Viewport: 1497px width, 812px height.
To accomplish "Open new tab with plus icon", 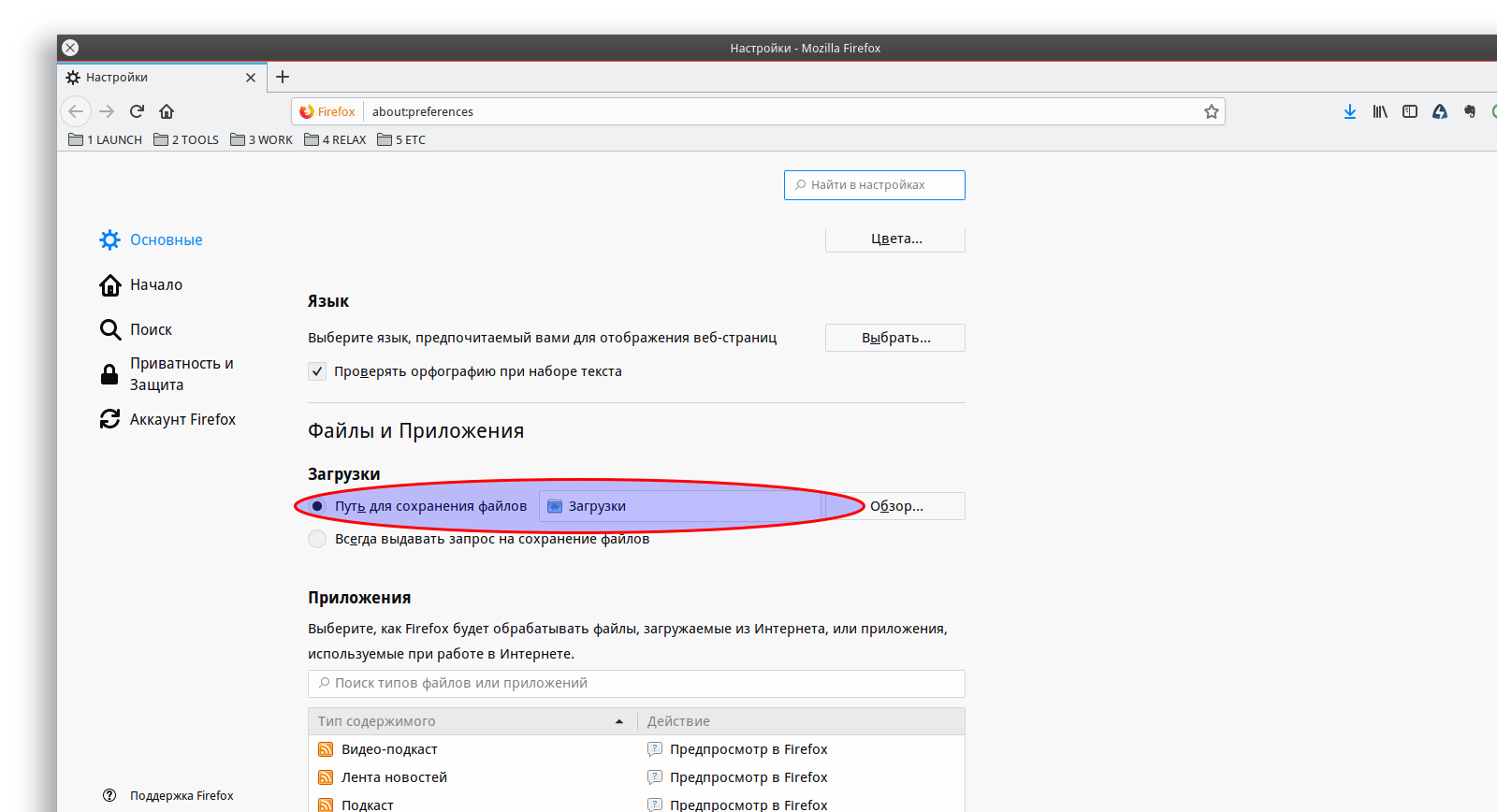I will 283,77.
